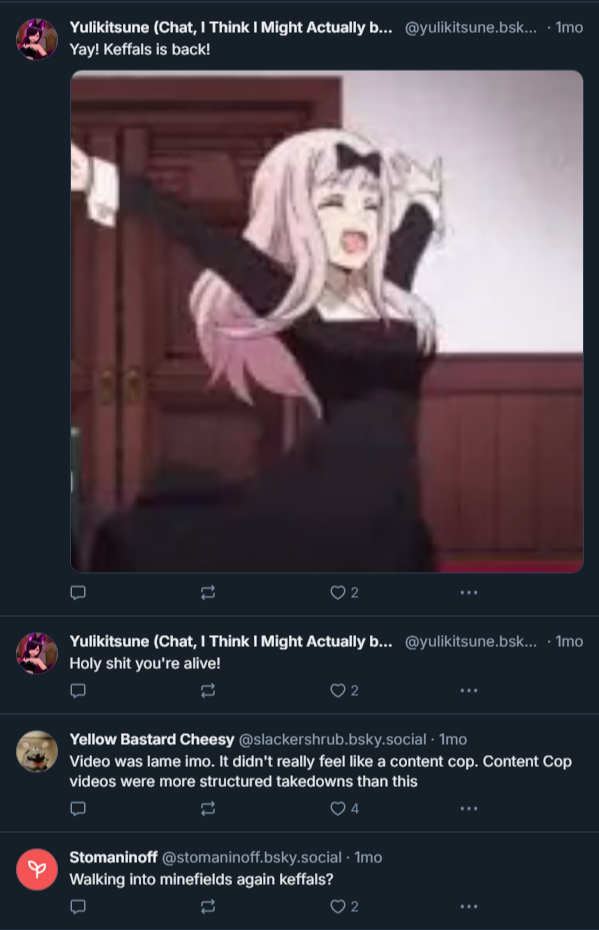Repost Stomaninoff's minefields post

click(208, 906)
